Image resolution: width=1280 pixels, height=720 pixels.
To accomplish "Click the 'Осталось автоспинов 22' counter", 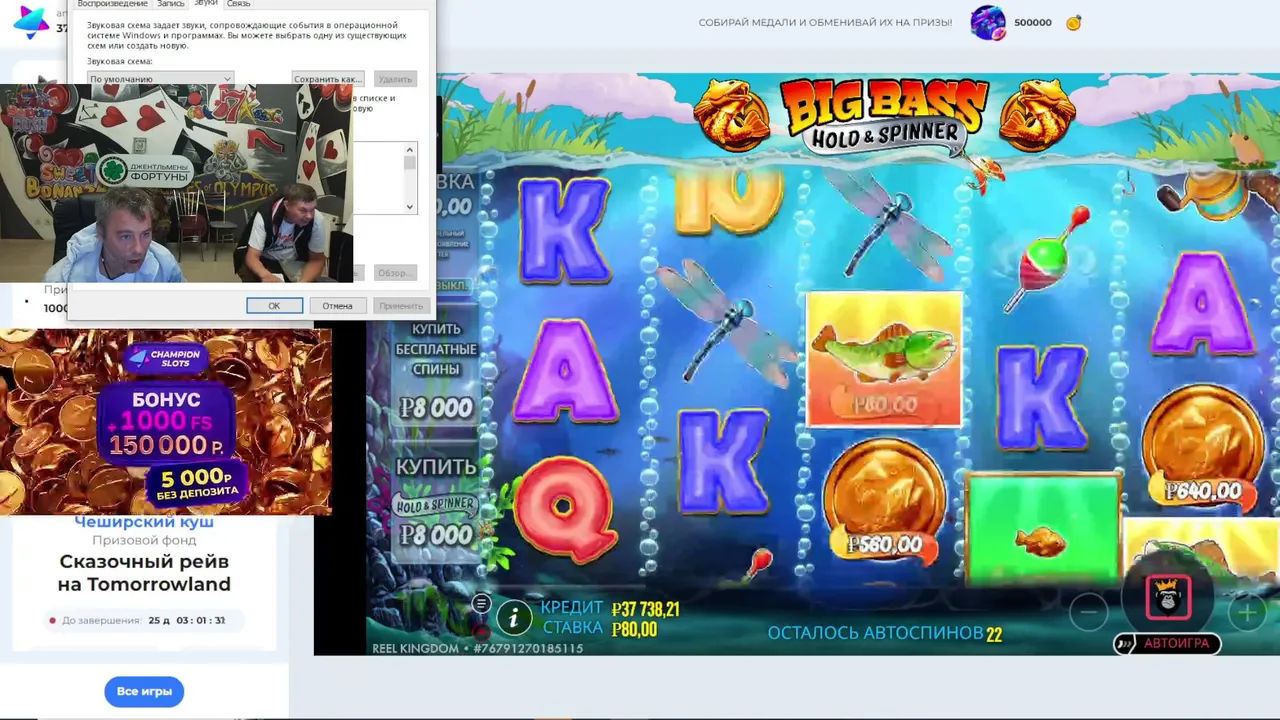I will point(884,633).
